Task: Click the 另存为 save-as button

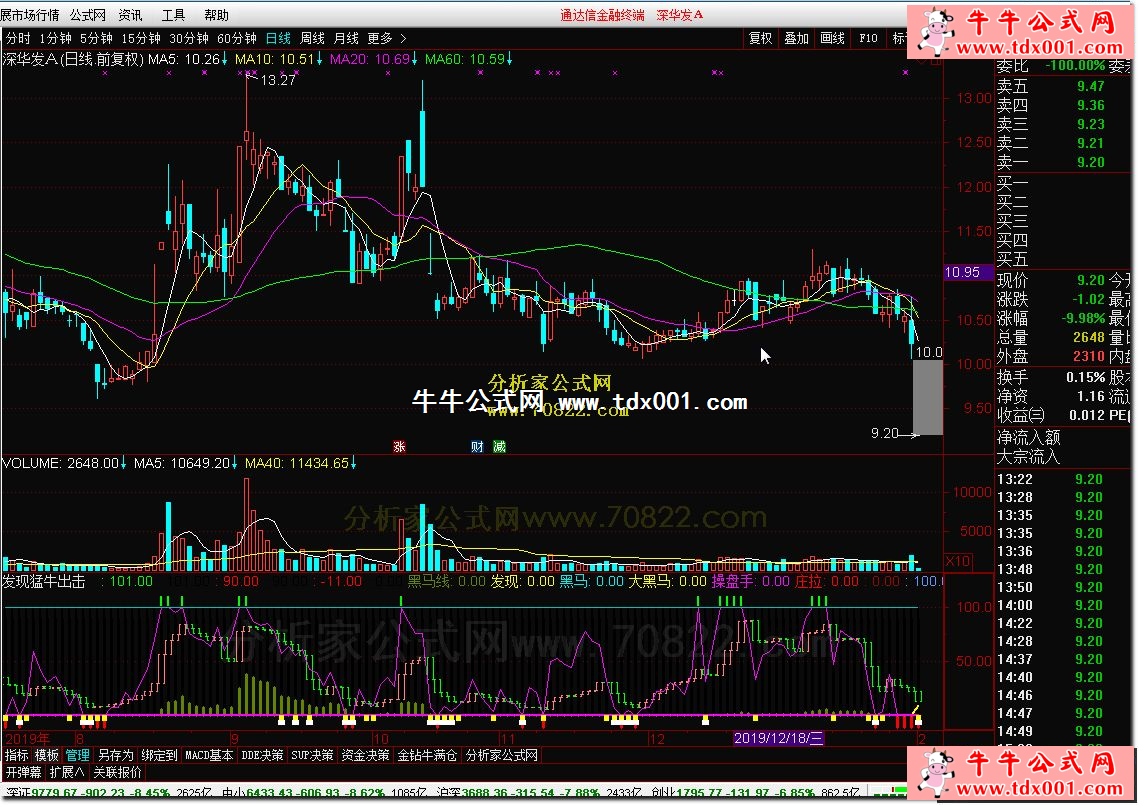Action: [x=116, y=755]
